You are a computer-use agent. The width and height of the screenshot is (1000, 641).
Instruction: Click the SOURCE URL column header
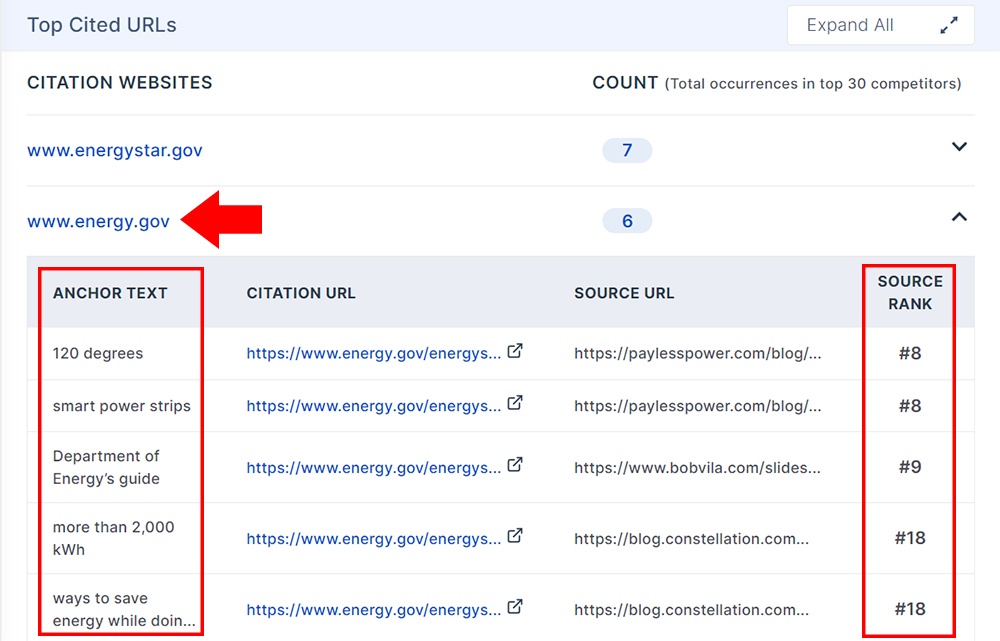624,293
